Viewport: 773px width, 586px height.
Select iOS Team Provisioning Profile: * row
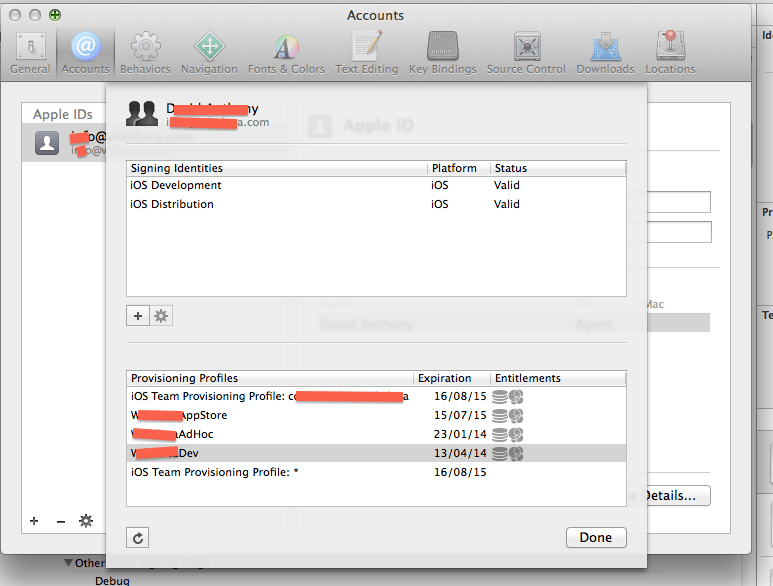[376, 472]
